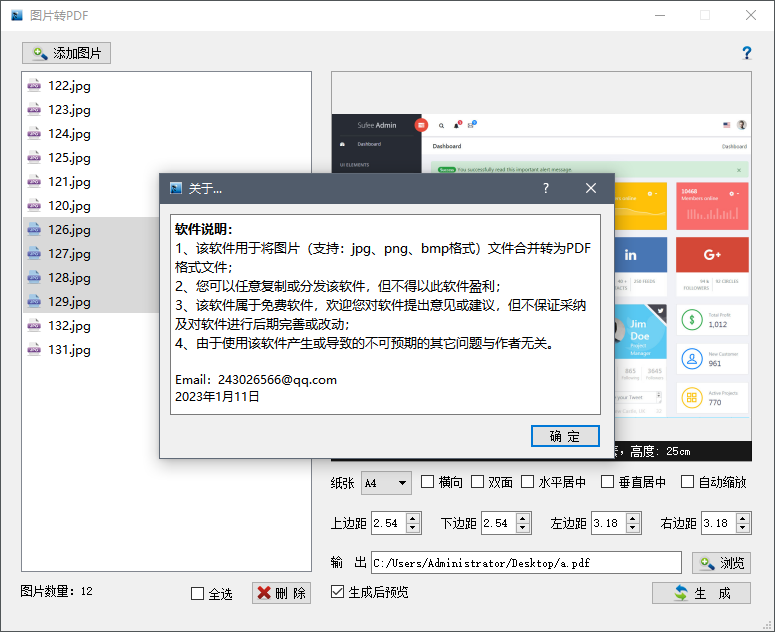This screenshot has width=775, height=632.
Task: Toggle the 垂直居中 checkbox
Action: [x=607, y=481]
